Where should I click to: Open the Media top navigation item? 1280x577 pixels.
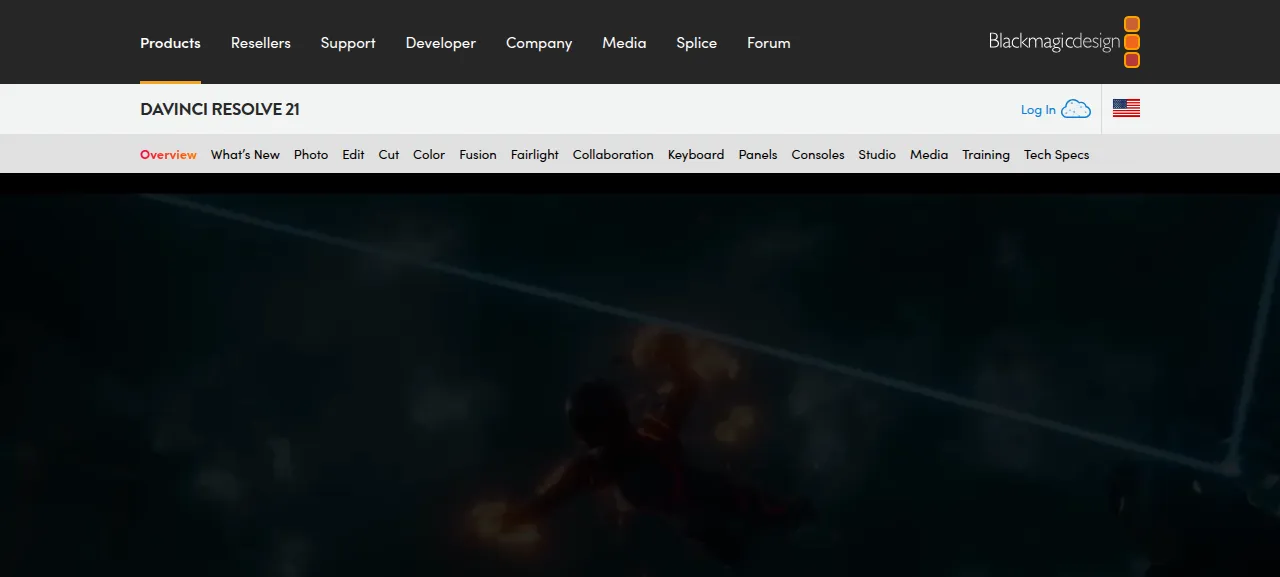(x=624, y=43)
